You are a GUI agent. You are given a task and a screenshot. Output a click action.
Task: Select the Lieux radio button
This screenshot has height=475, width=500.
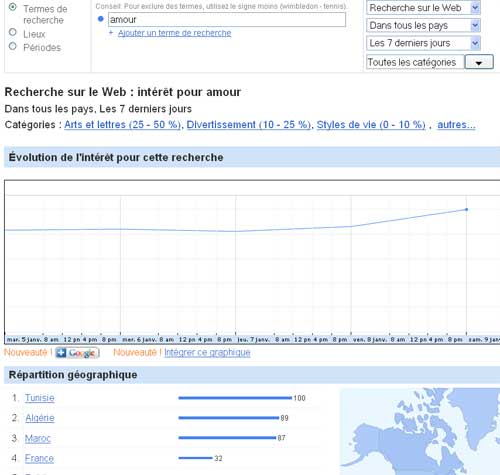[x=13, y=32]
